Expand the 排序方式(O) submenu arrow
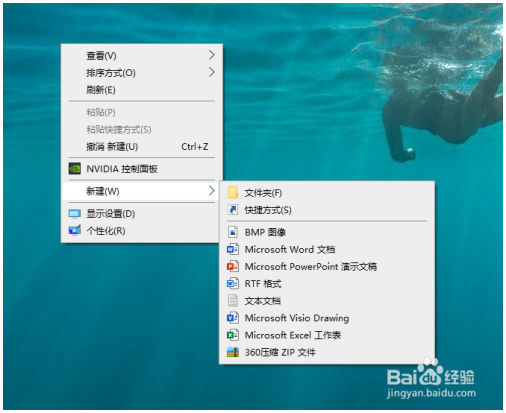 [211, 72]
